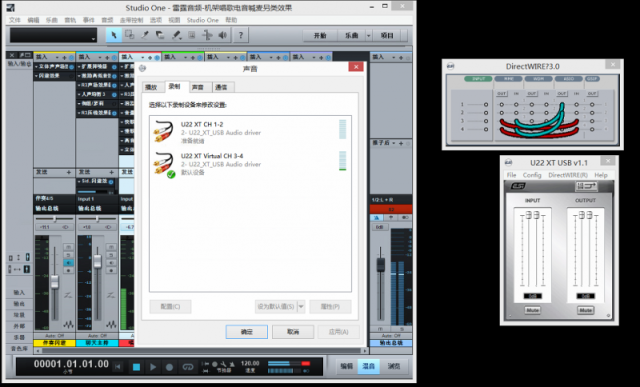Toggle power of 人声均衡 3 insert

pyautogui.click(x=114, y=94)
